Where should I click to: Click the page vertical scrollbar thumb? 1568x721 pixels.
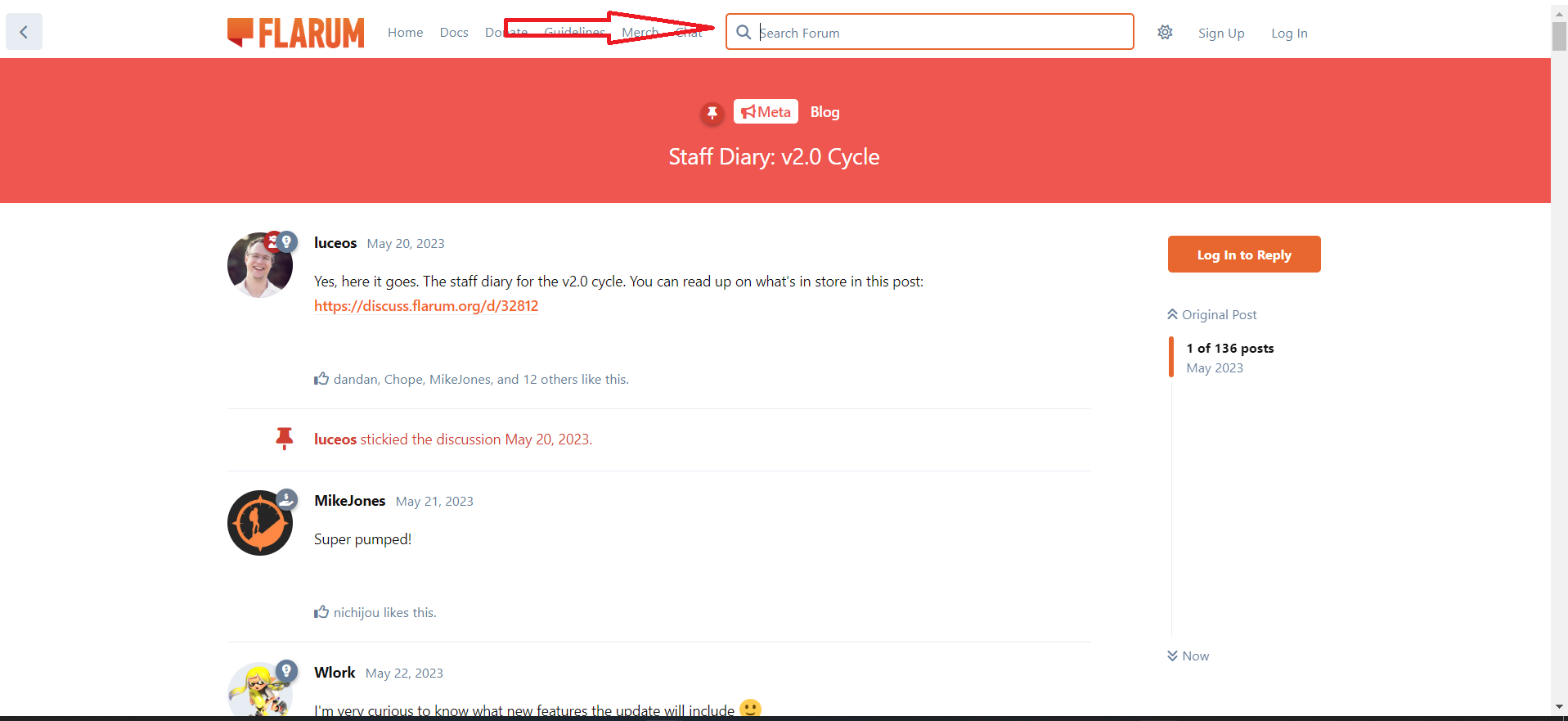pos(1560,36)
